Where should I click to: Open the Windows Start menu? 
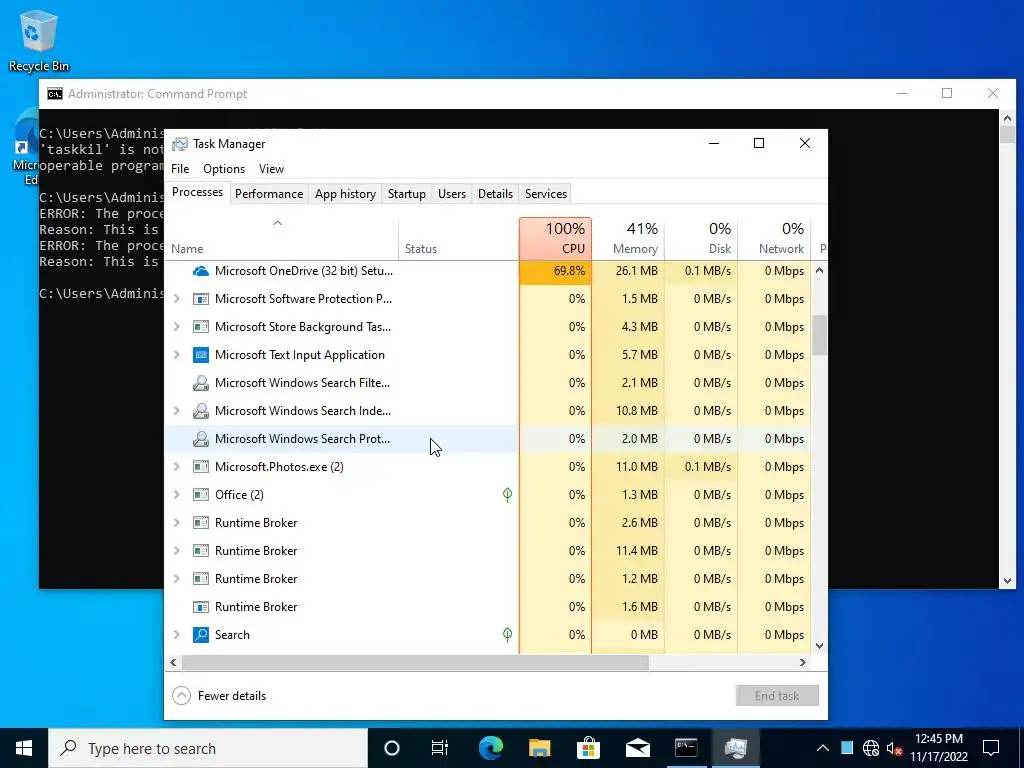24,748
